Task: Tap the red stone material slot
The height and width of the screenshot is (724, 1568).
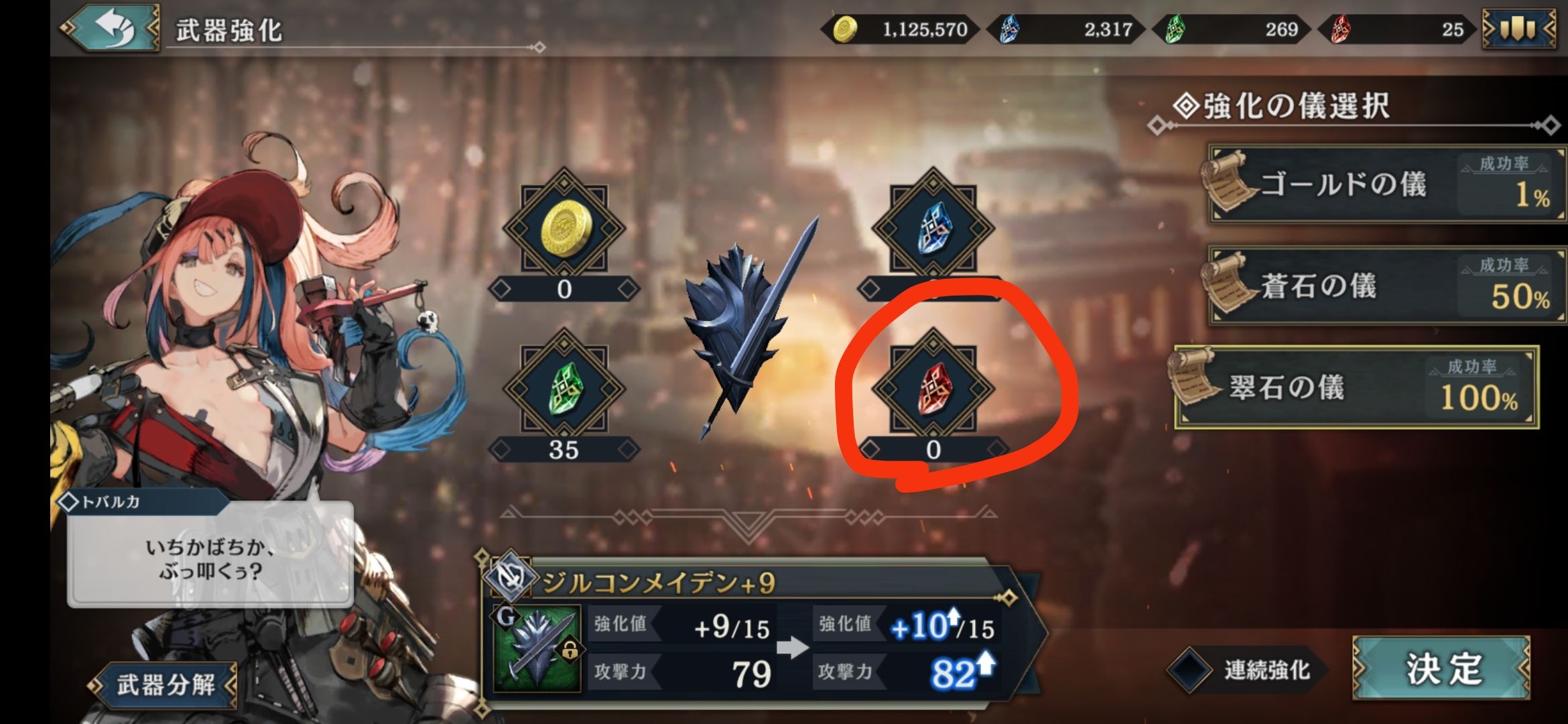Action: [x=933, y=389]
